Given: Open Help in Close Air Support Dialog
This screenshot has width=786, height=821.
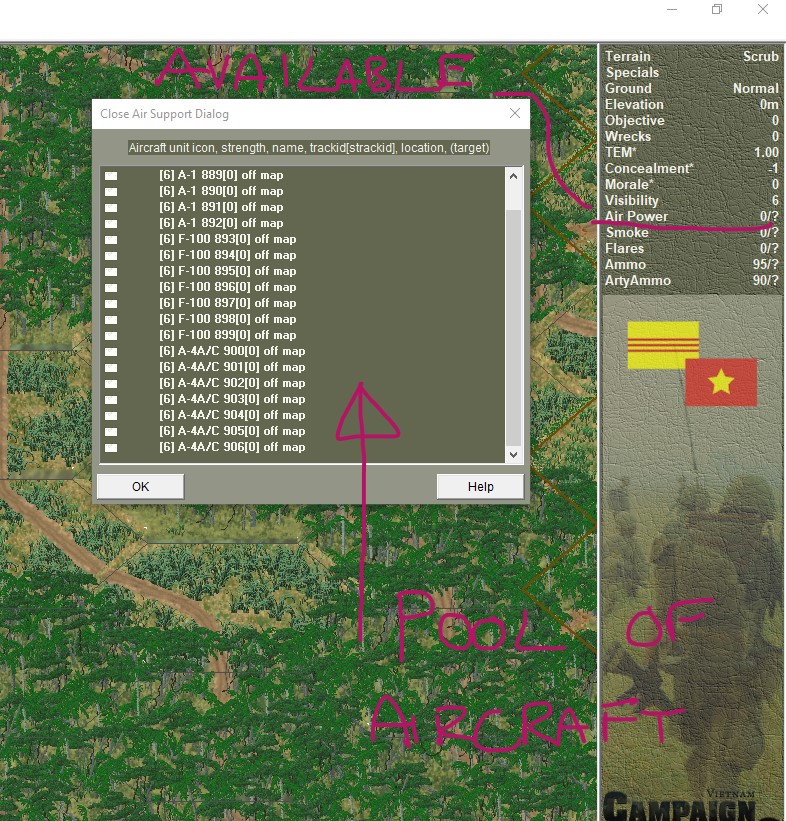Looking at the screenshot, I should tap(480, 486).
